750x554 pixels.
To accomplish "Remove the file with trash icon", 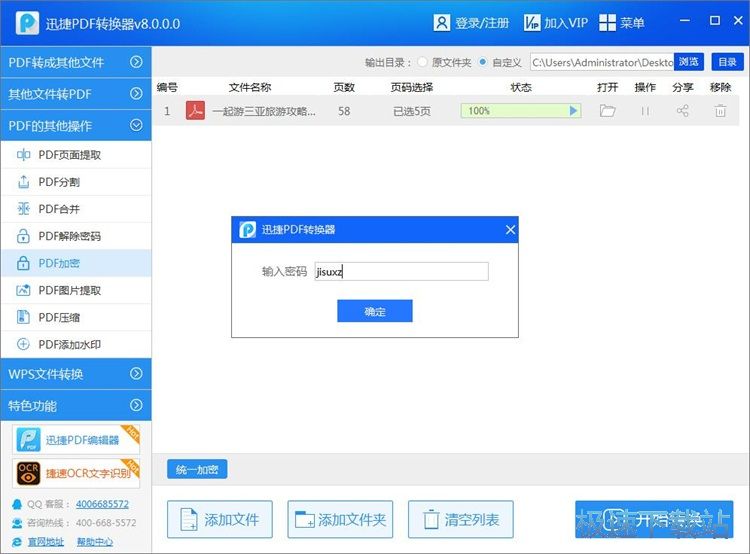I will (x=720, y=111).
